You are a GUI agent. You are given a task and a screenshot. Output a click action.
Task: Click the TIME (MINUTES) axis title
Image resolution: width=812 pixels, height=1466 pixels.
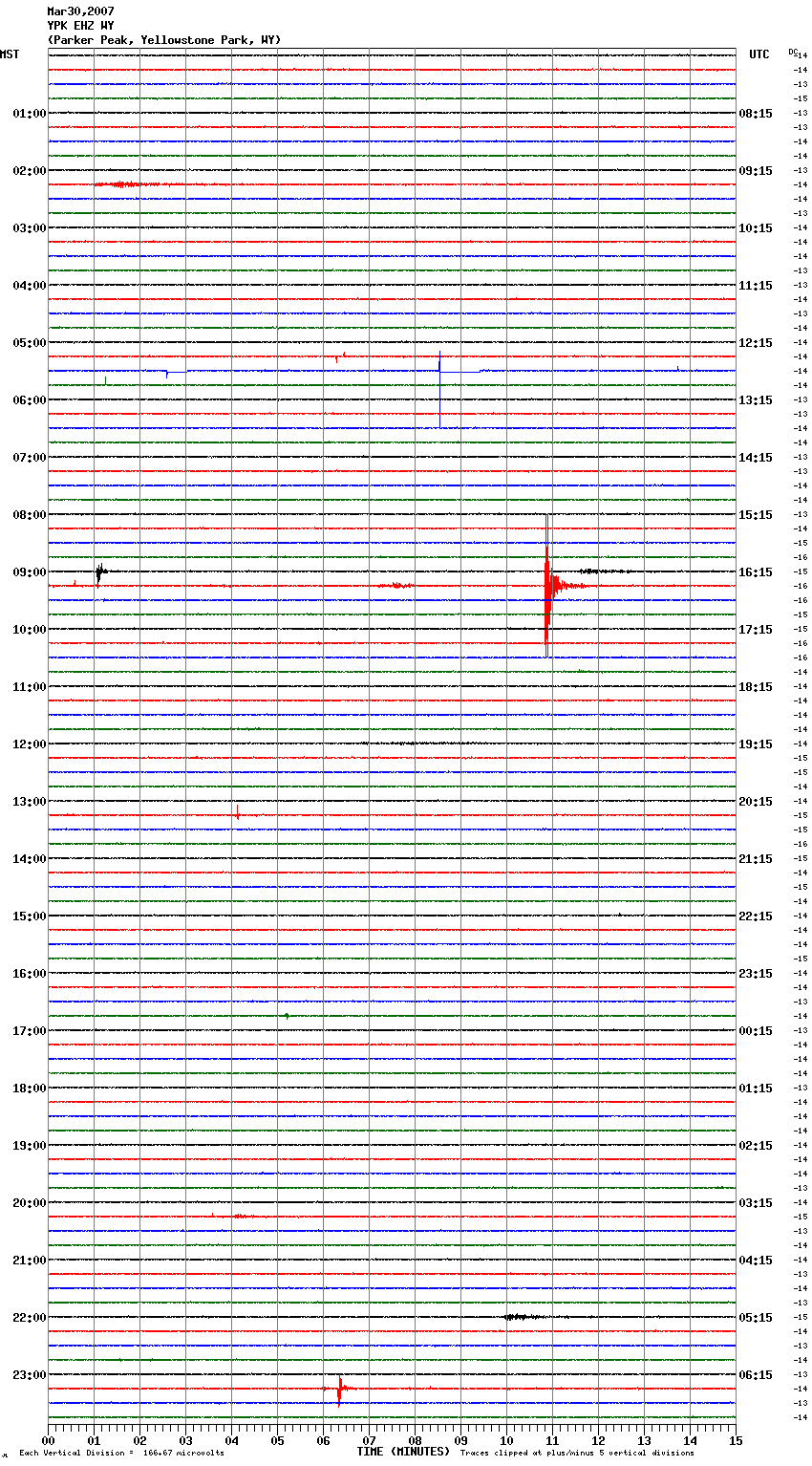(403, 1452)
